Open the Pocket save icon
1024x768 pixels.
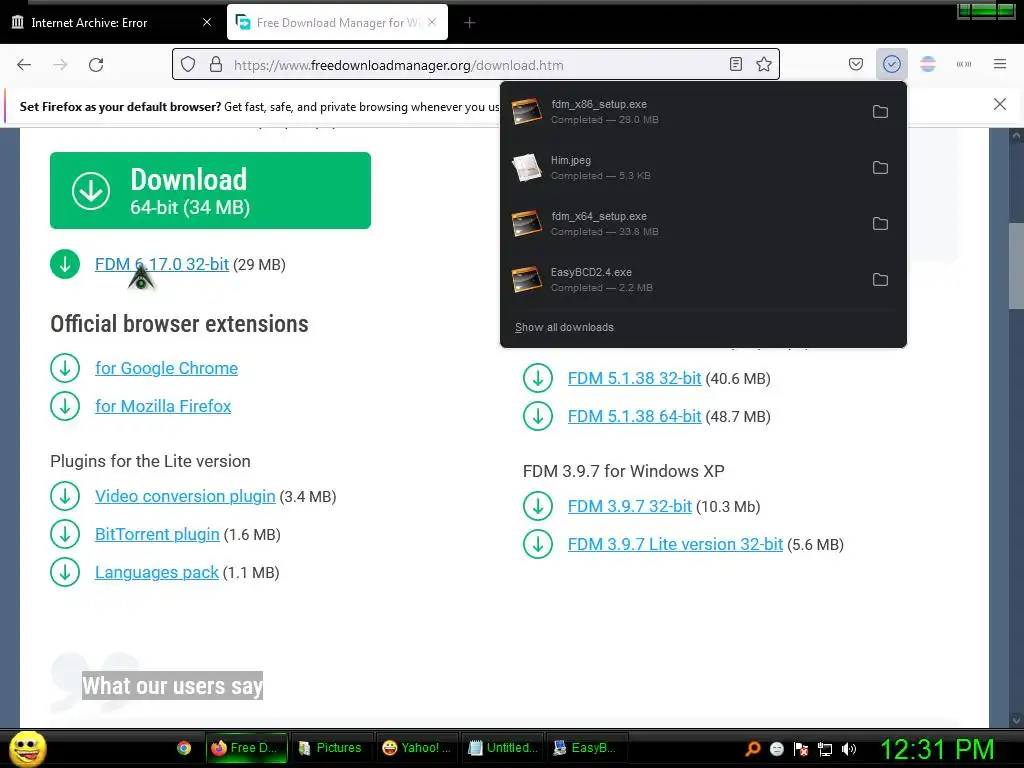point(856,64)
